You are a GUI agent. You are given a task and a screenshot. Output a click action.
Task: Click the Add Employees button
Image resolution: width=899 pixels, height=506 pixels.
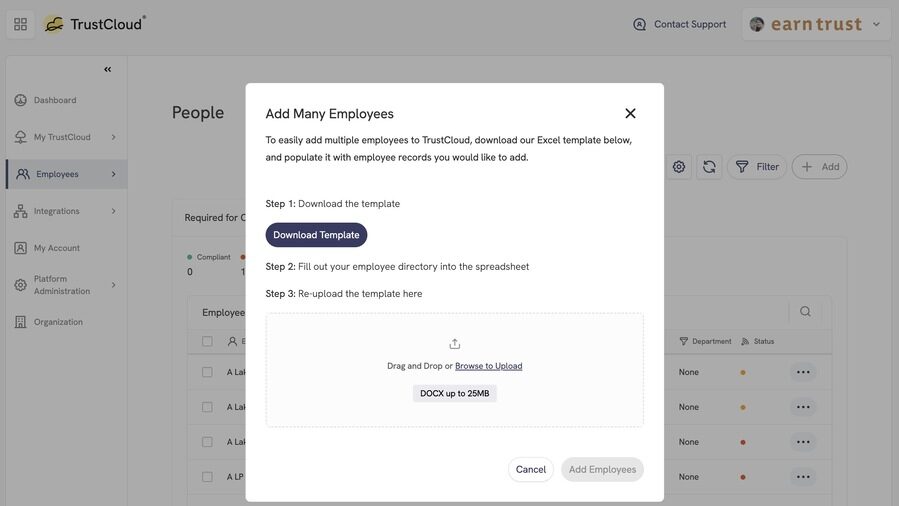pyautogui.click(x=602, y=469)
